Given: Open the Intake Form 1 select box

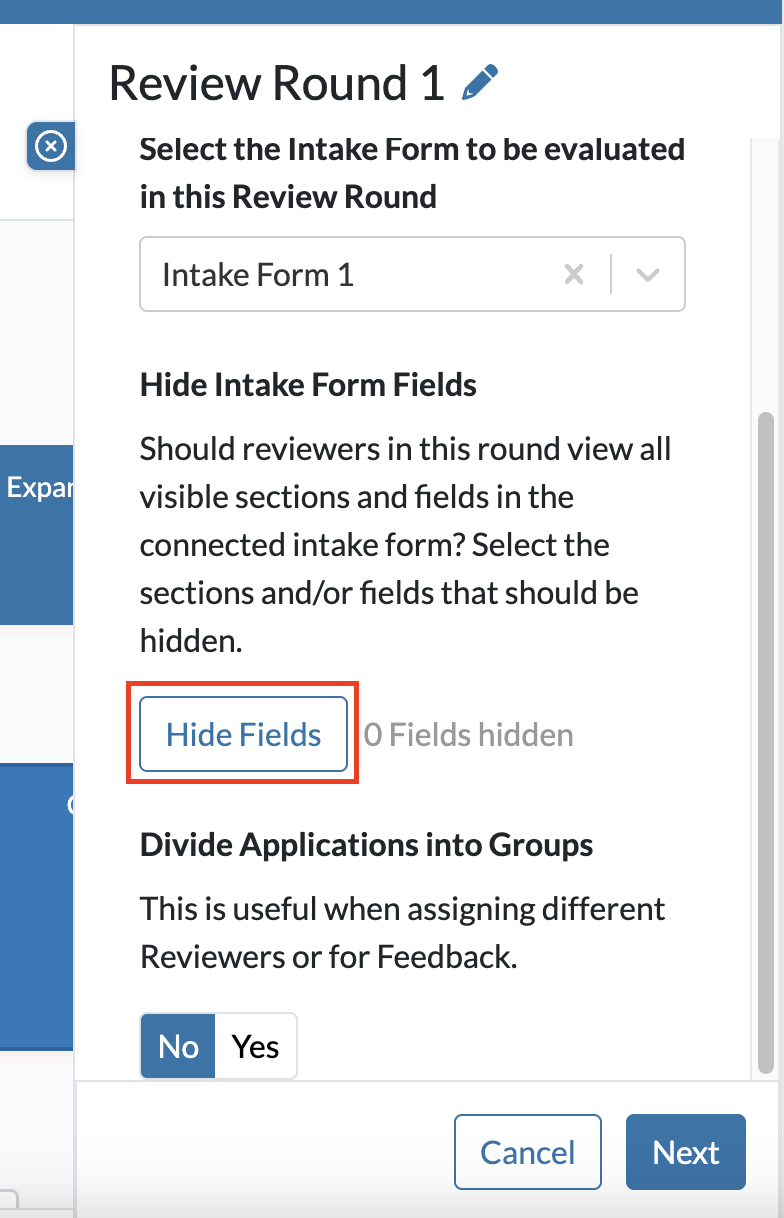Looking at the screenshot, I should [350, 274].
